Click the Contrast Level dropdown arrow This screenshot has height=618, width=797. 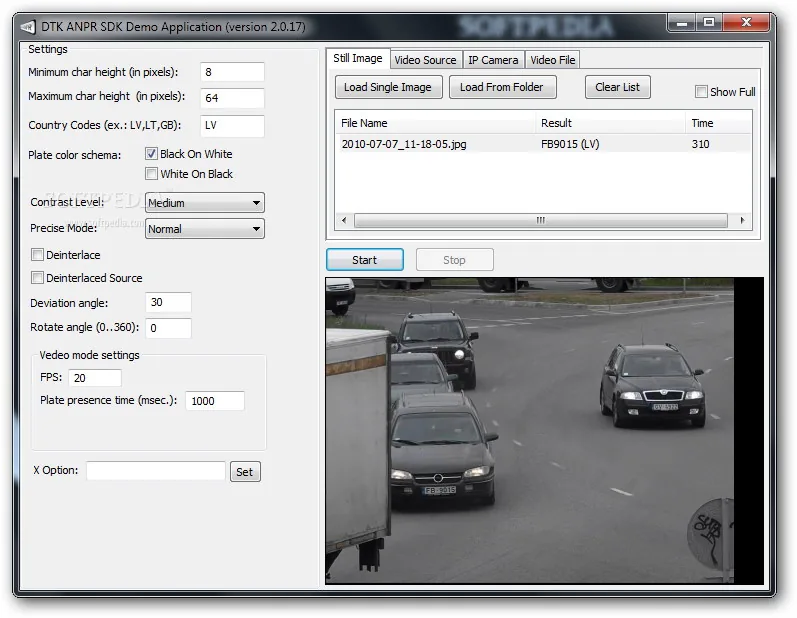click(256, 203)
